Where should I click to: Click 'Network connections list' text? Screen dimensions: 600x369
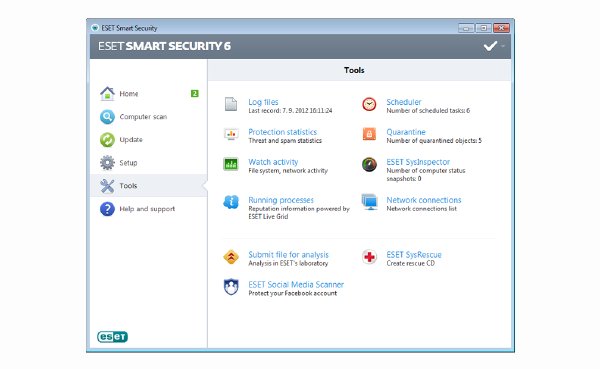(x=422, y=209)
